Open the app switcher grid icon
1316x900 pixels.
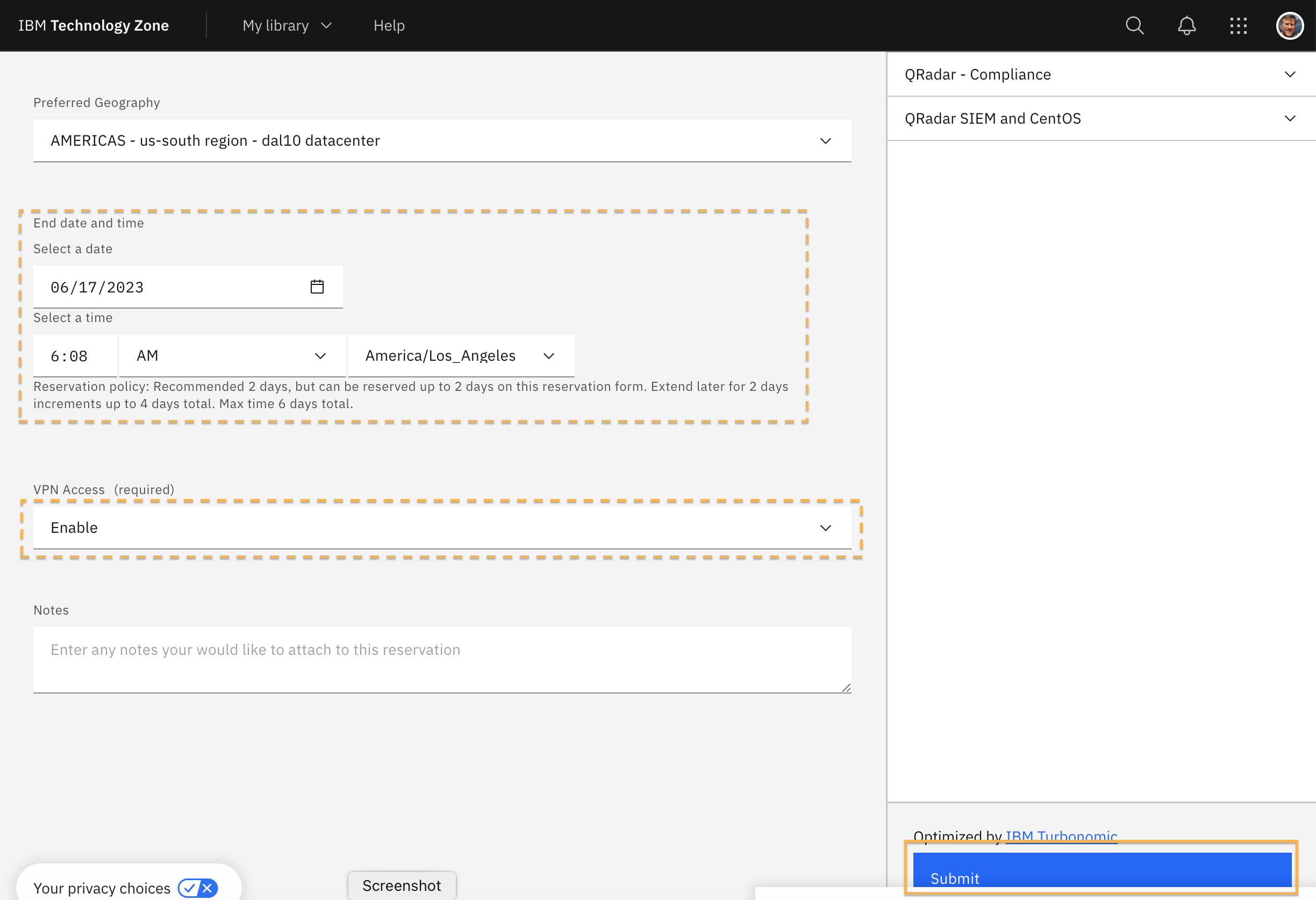coord(1239,25)
